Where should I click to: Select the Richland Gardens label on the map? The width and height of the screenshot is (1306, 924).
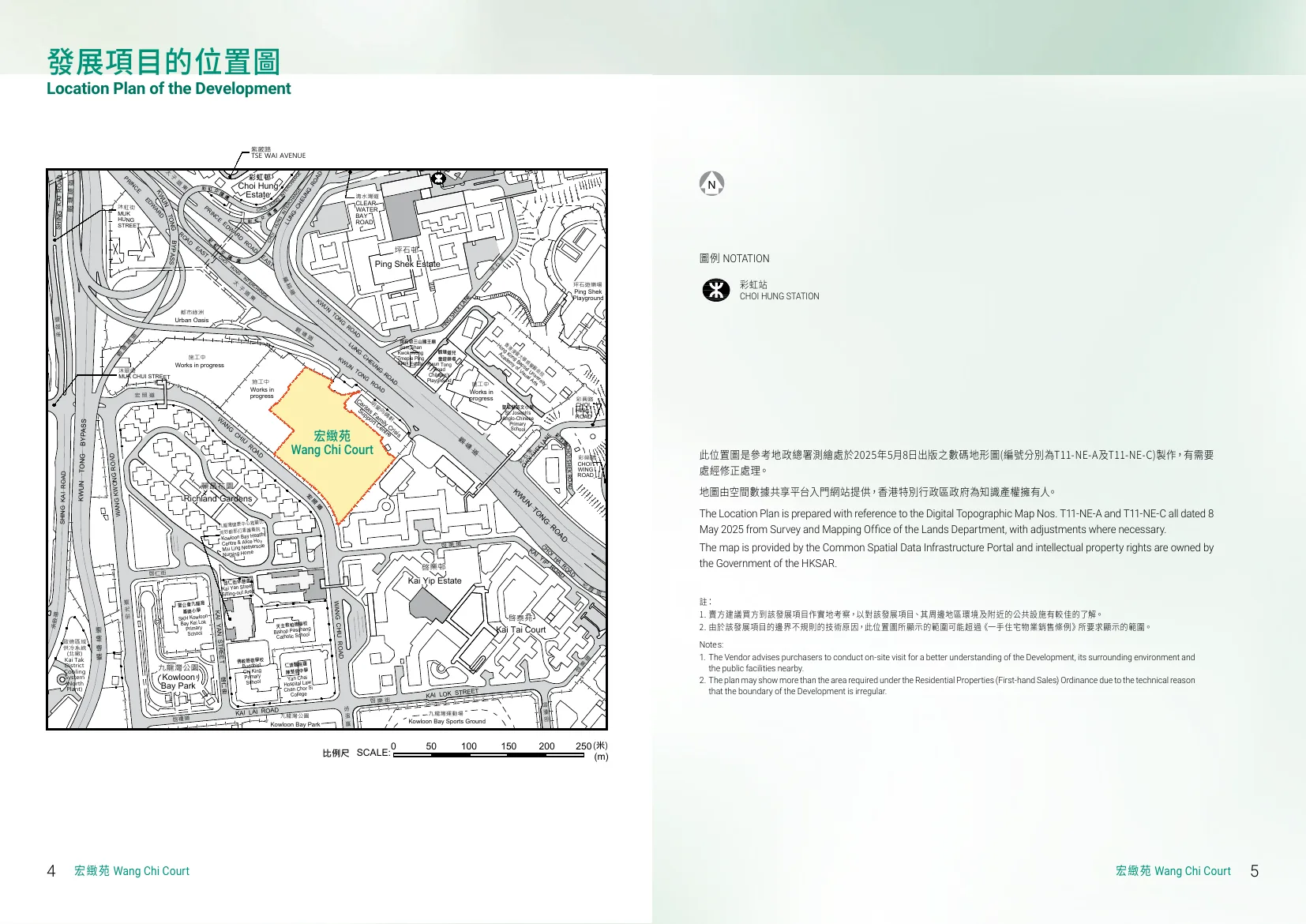click(x=218, y=498)
